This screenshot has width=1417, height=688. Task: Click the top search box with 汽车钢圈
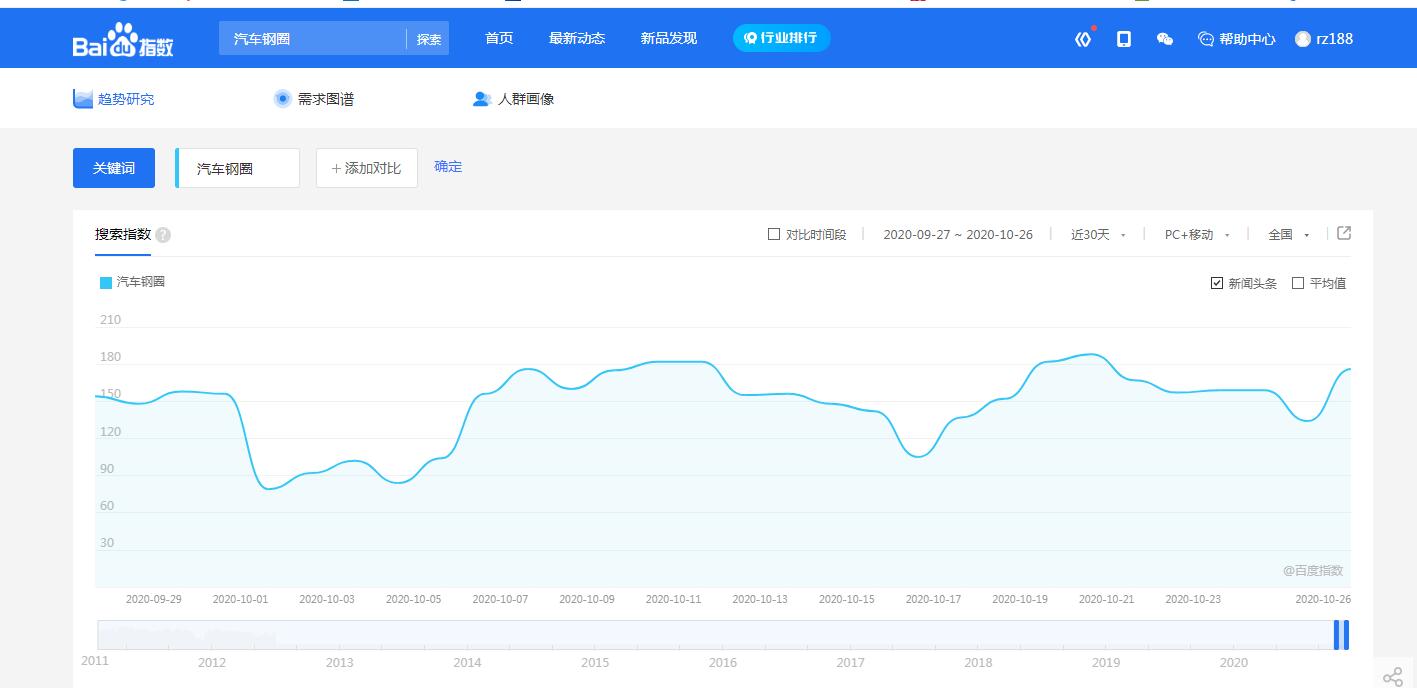click(312, 39)
